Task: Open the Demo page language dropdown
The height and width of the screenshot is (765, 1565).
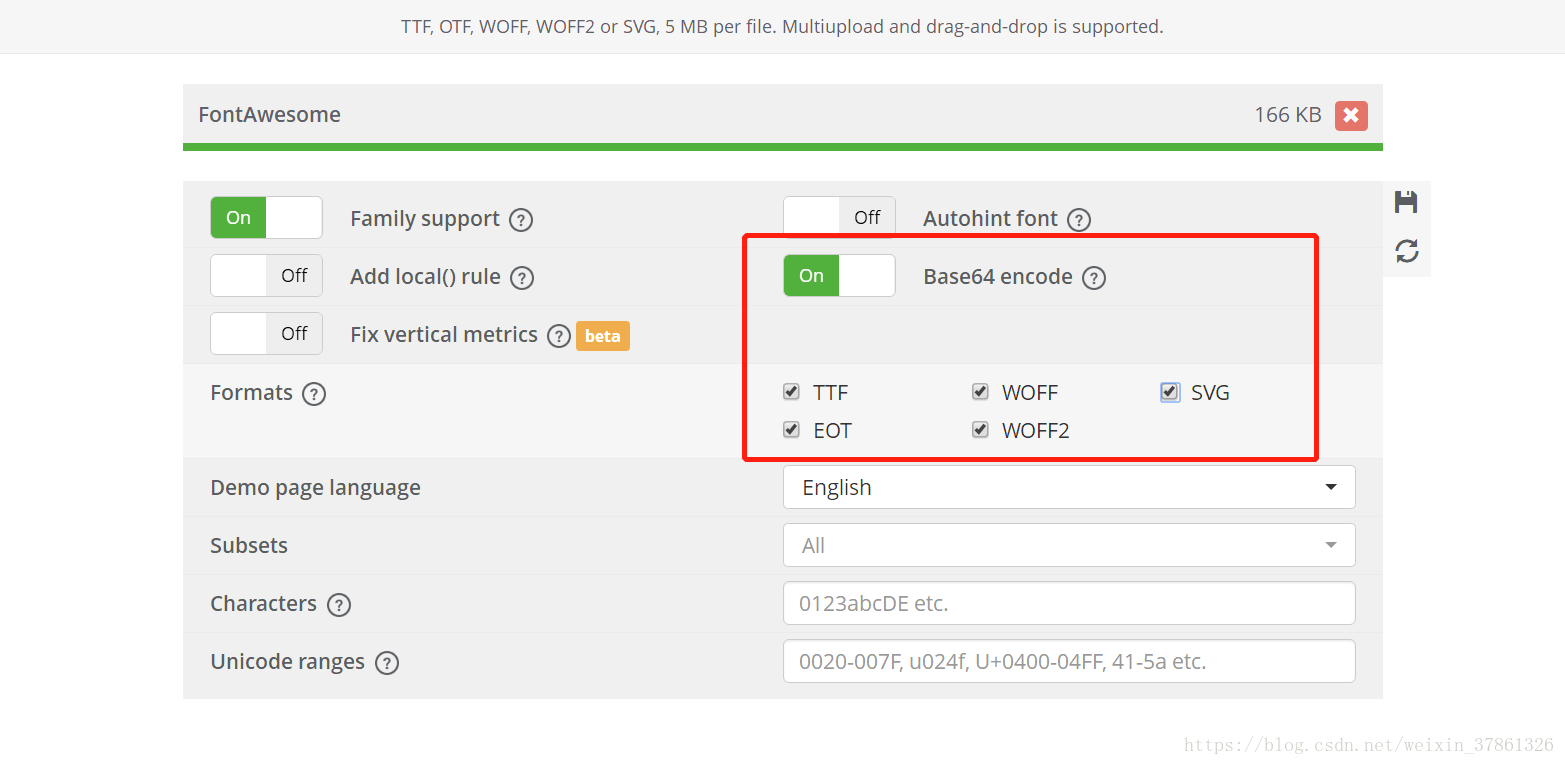Action: pyautogui.click(x=1069, y=487)
